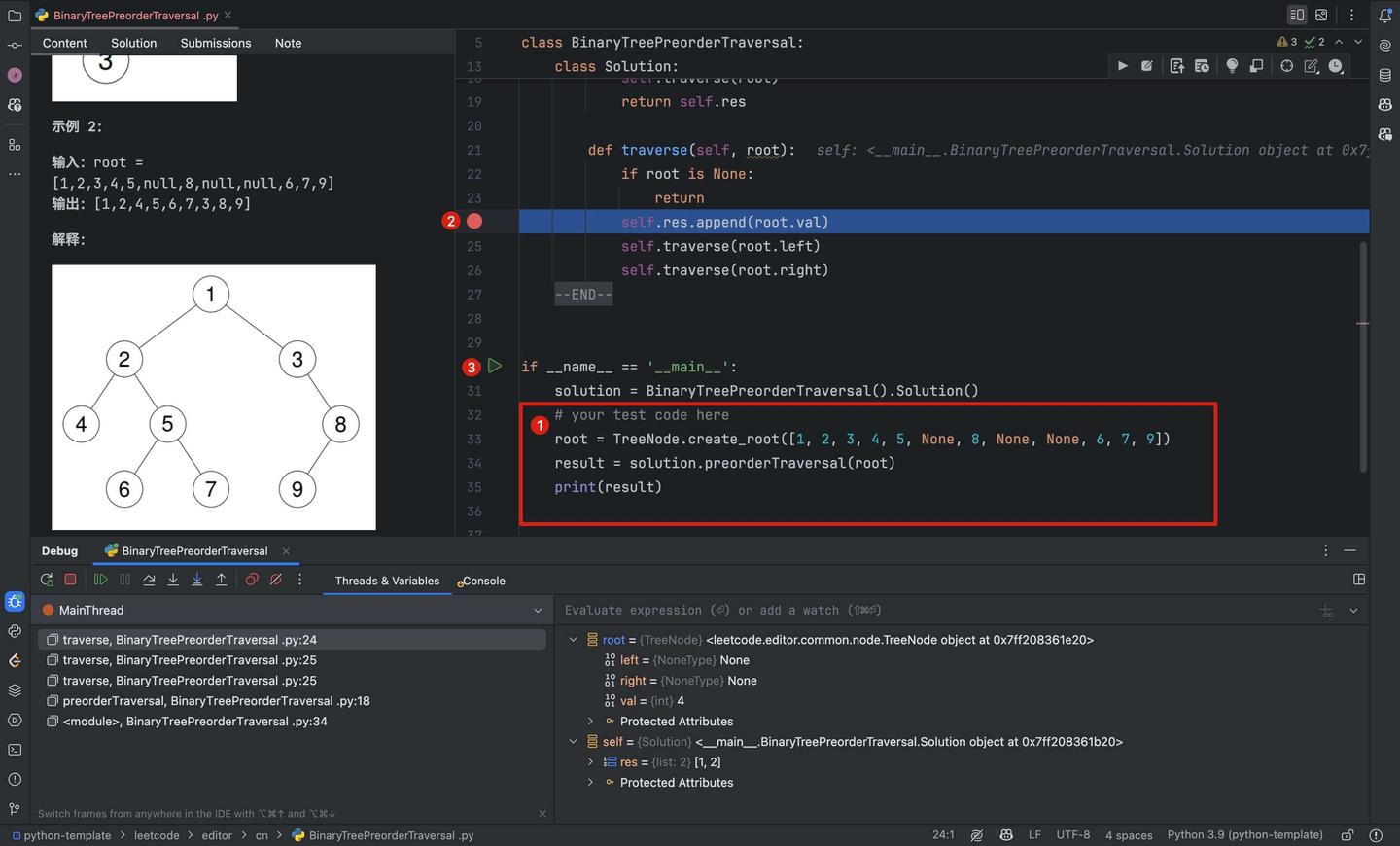1400x846 pixels.
Task: Open the Submissions tab
Action: tap(215, 43)
